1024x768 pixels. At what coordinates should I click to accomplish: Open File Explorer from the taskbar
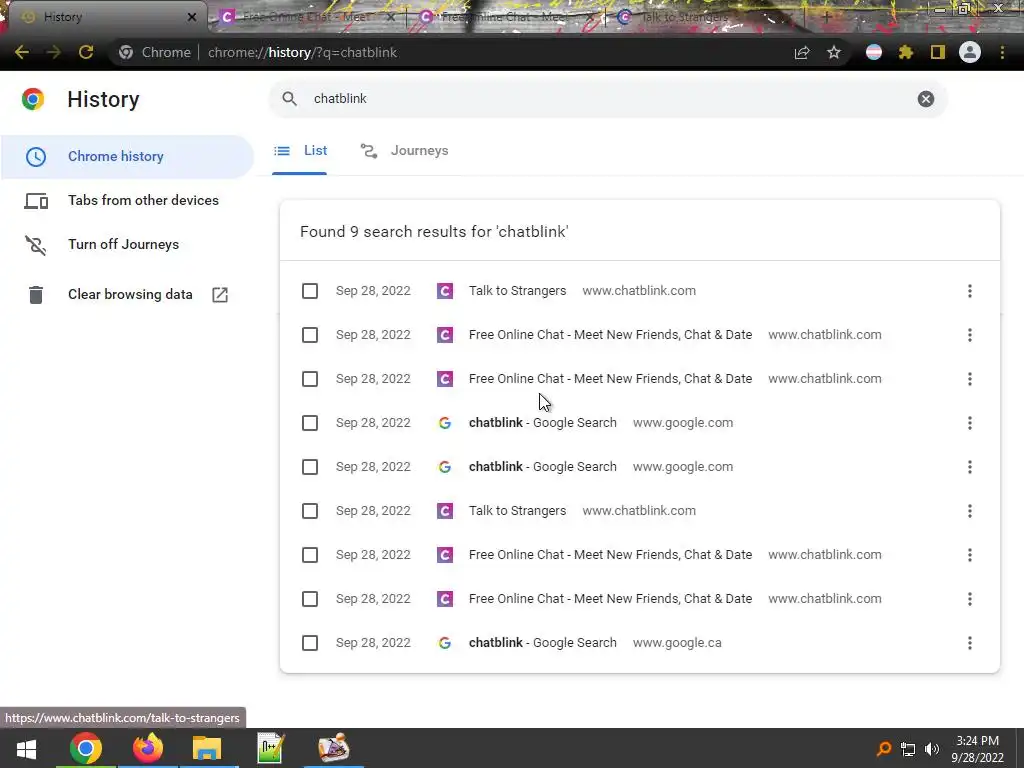pyautogui.click(x=207, y=748)
